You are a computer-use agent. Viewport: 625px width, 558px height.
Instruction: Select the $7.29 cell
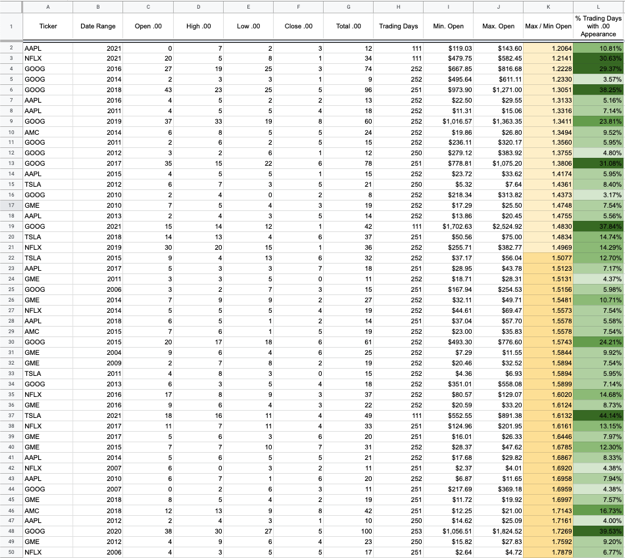pos(448,353)
